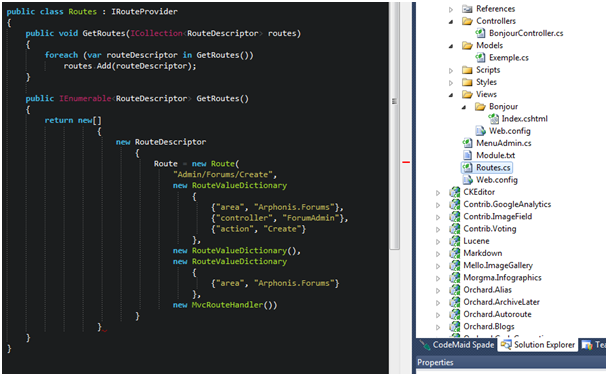The width and height of the screenshot is (613, 376).
Task: Click the References node icon
Action: [467, 9]
